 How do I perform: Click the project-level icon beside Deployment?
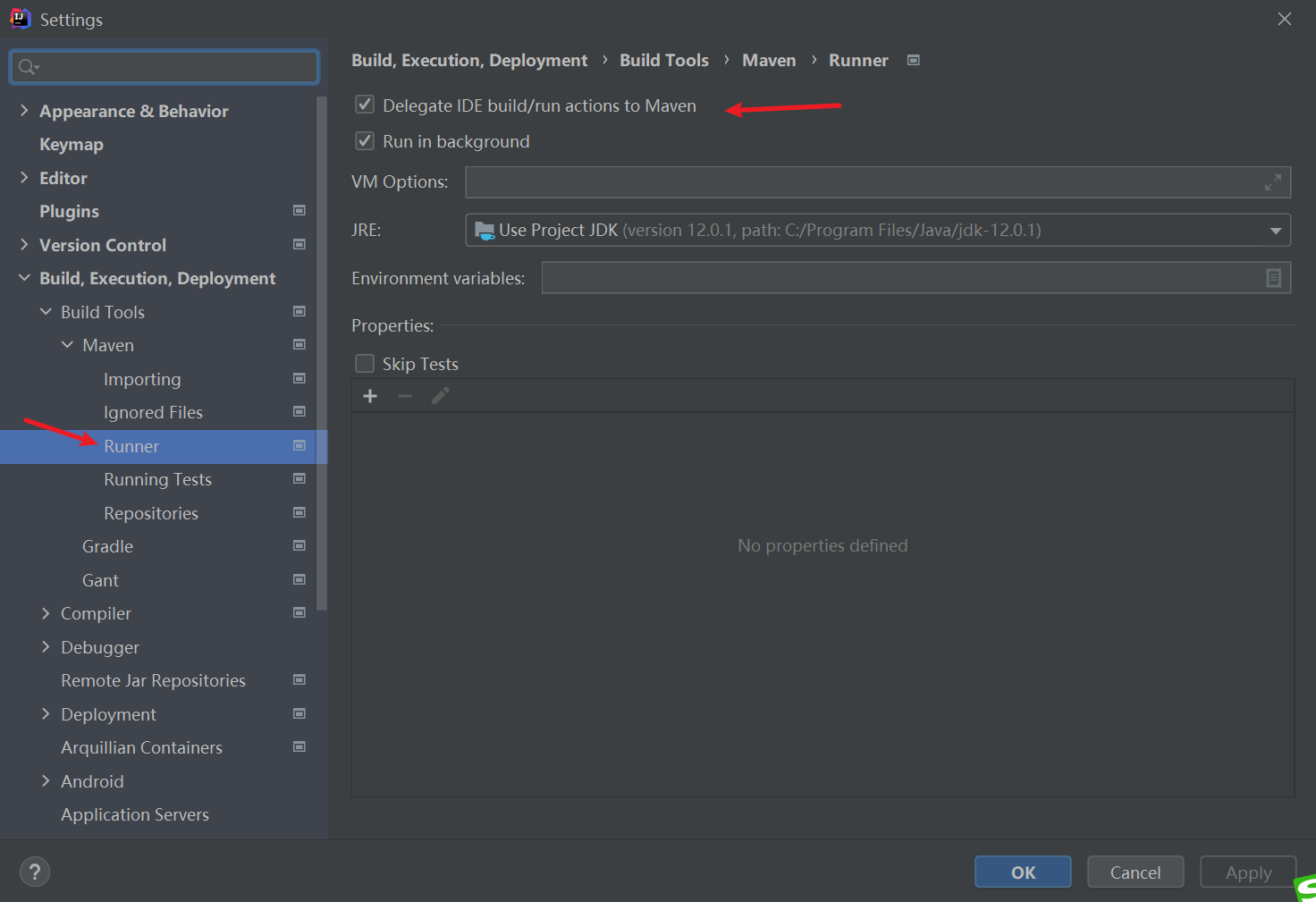click(x=299, y=713)
